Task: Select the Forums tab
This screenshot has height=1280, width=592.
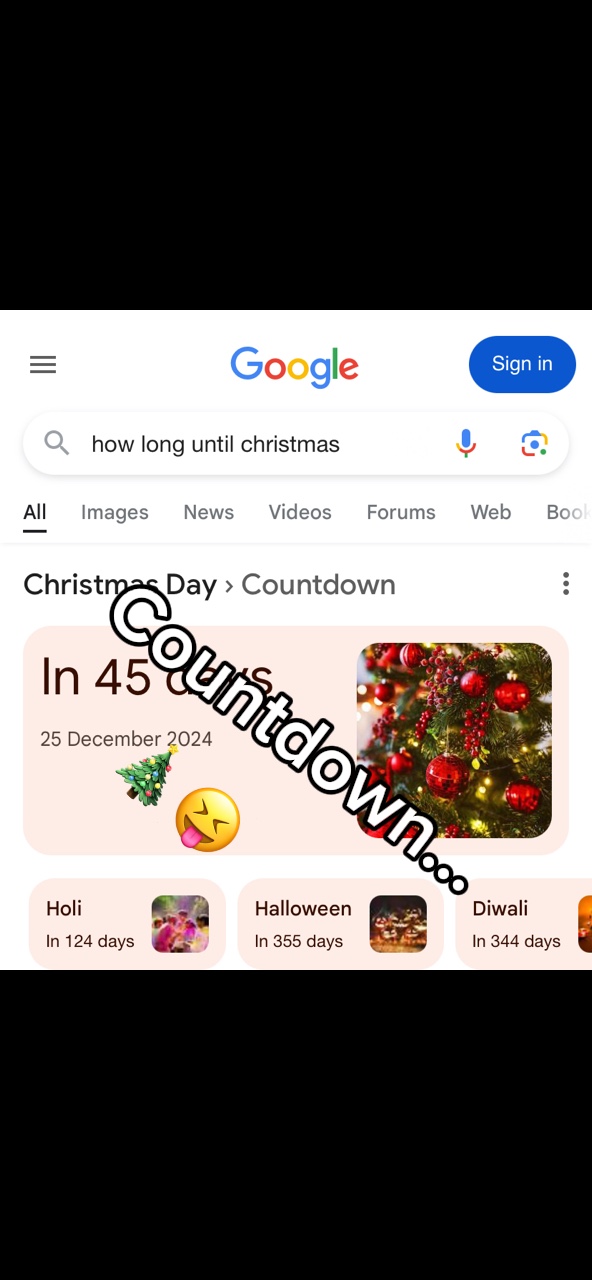Action: coord(401,512)
